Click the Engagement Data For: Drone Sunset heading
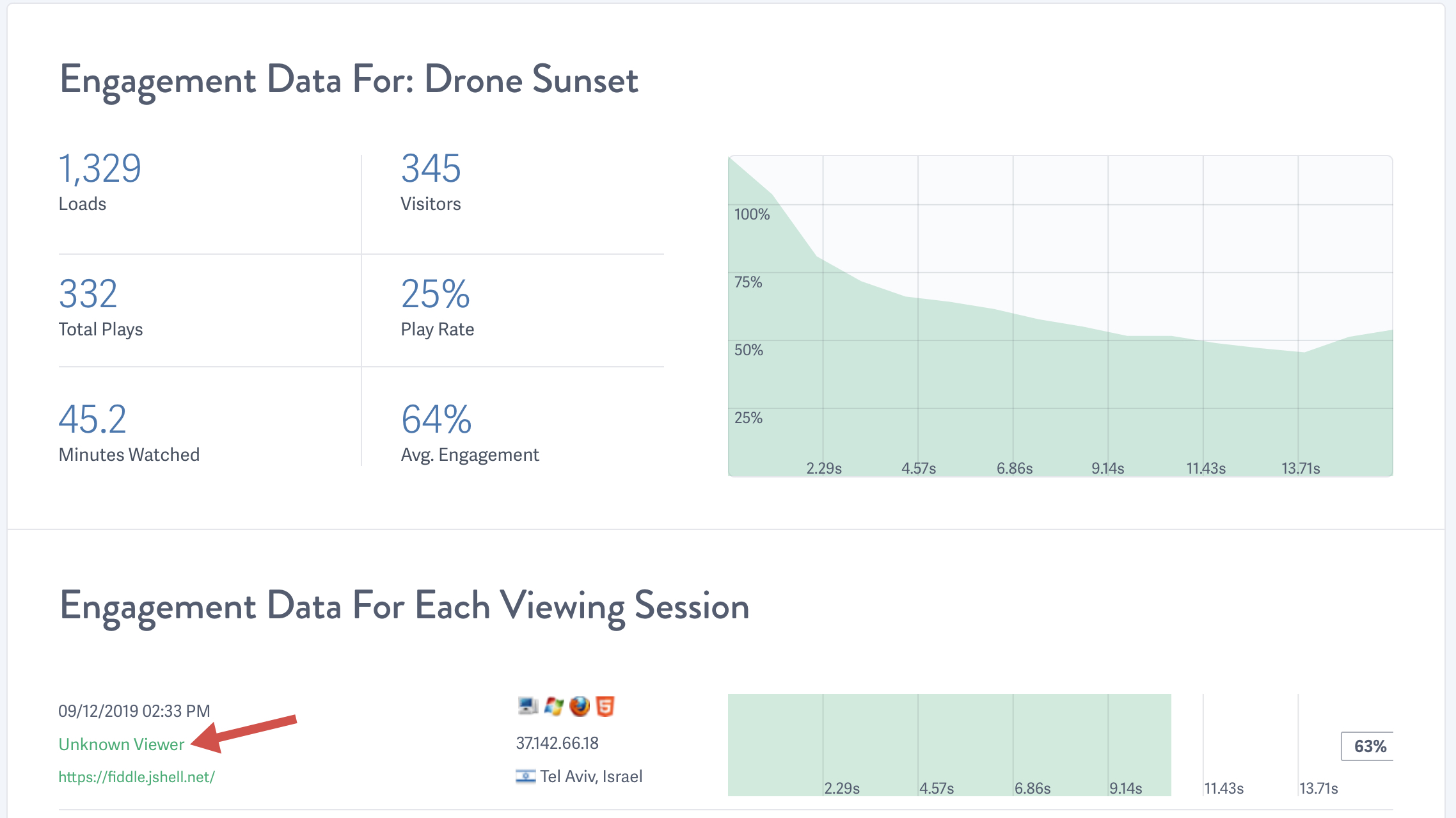1456x818 pixels. (349, 81)
